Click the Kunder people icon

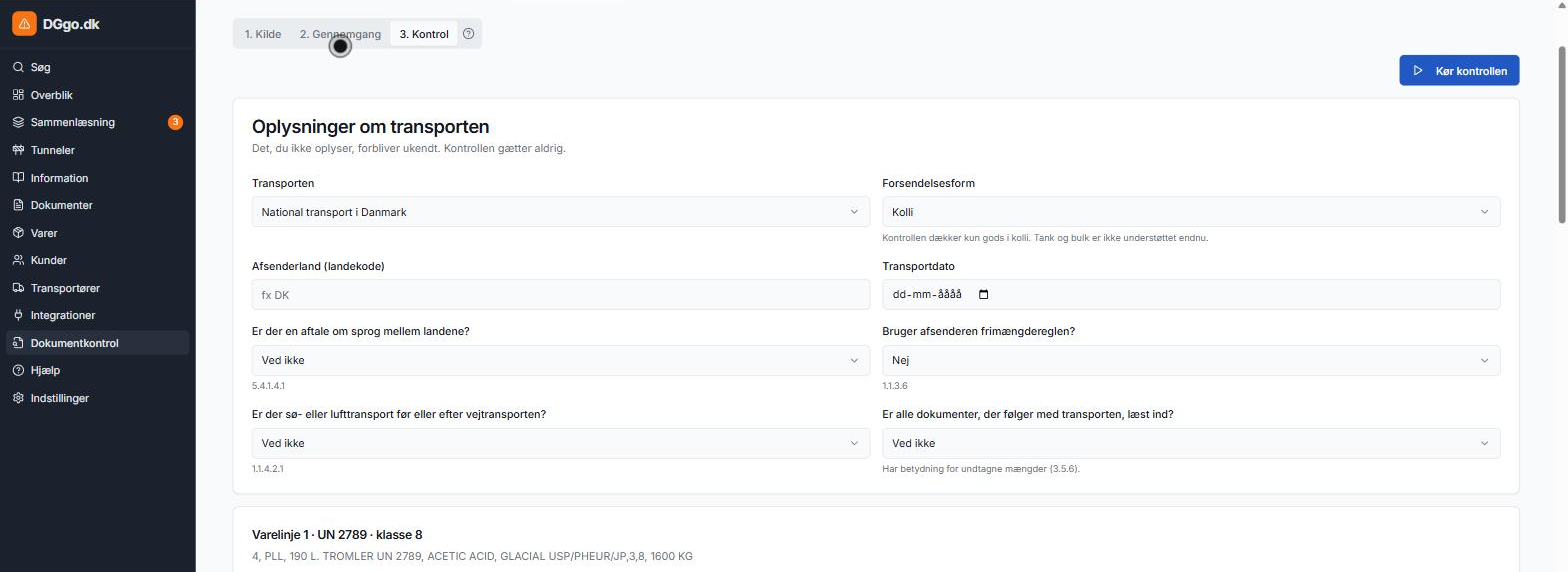18,260
